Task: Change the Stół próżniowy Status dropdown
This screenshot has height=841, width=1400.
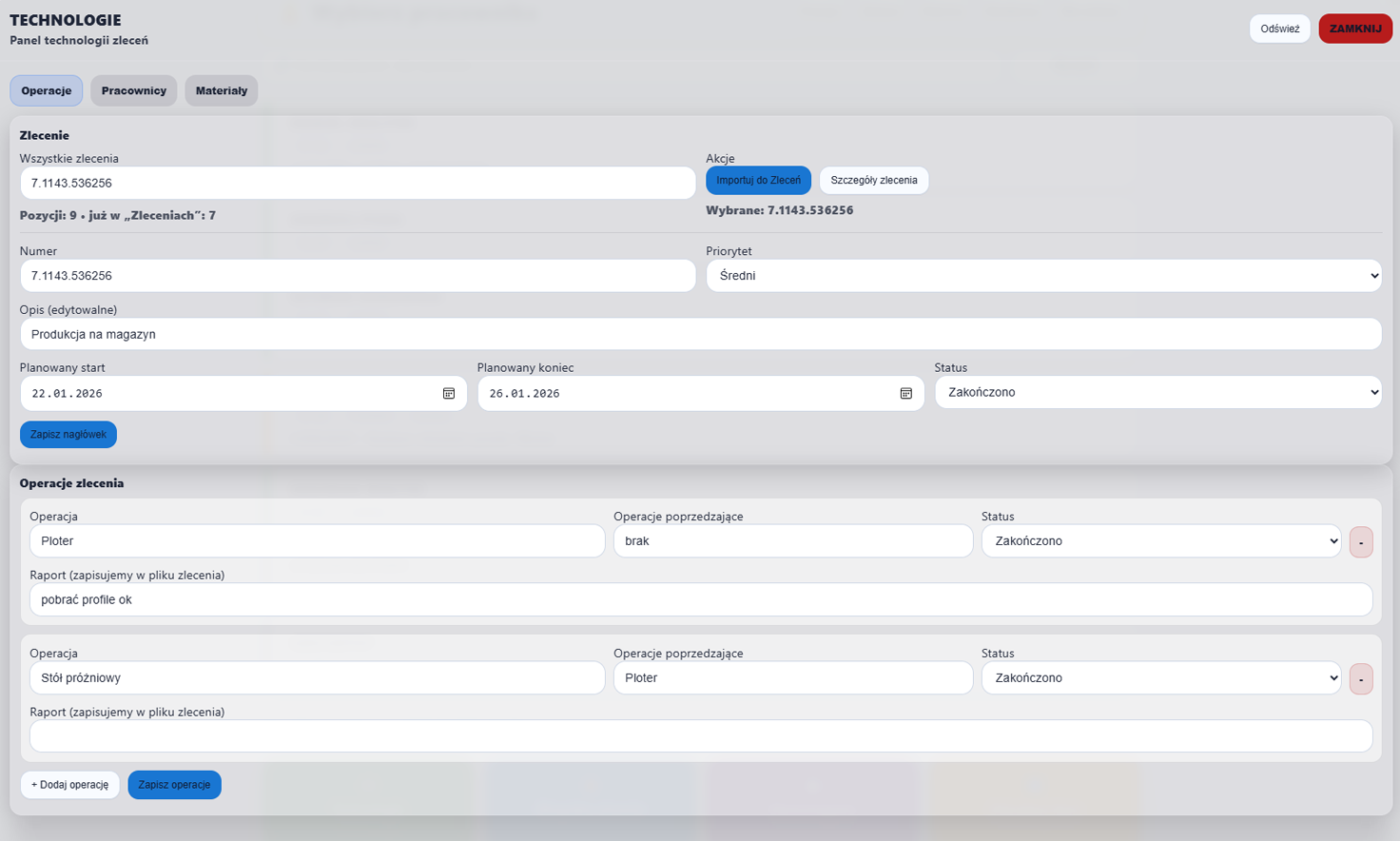Action: click(x=1160, y=678)
